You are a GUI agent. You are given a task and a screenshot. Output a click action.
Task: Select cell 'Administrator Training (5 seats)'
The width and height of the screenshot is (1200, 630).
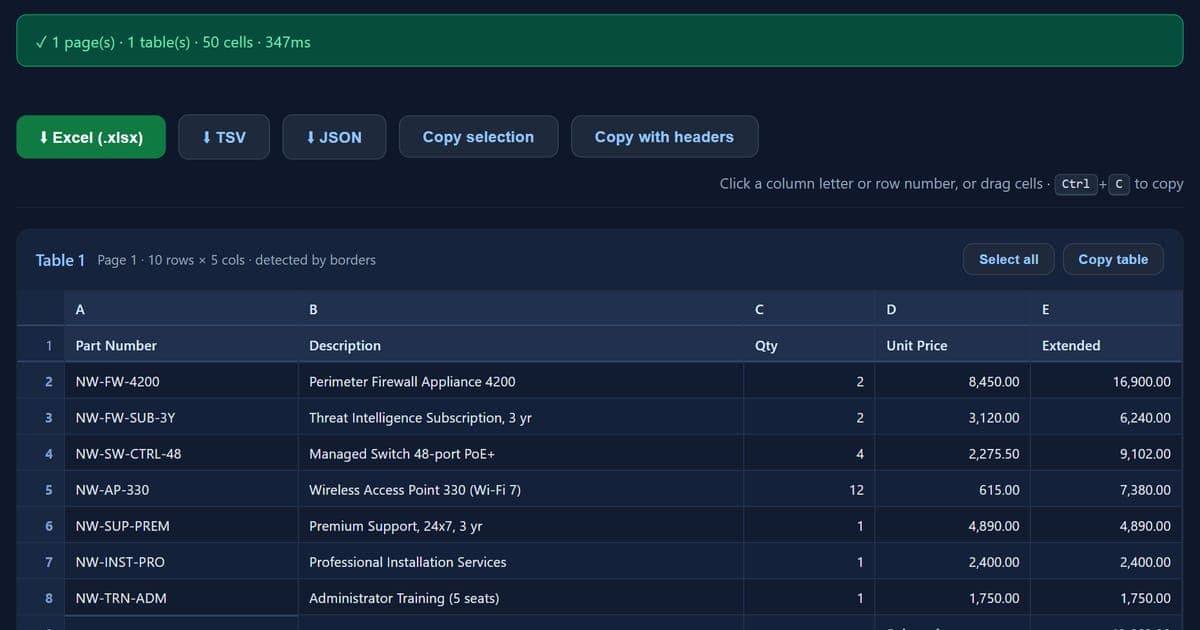pos(521,597)
